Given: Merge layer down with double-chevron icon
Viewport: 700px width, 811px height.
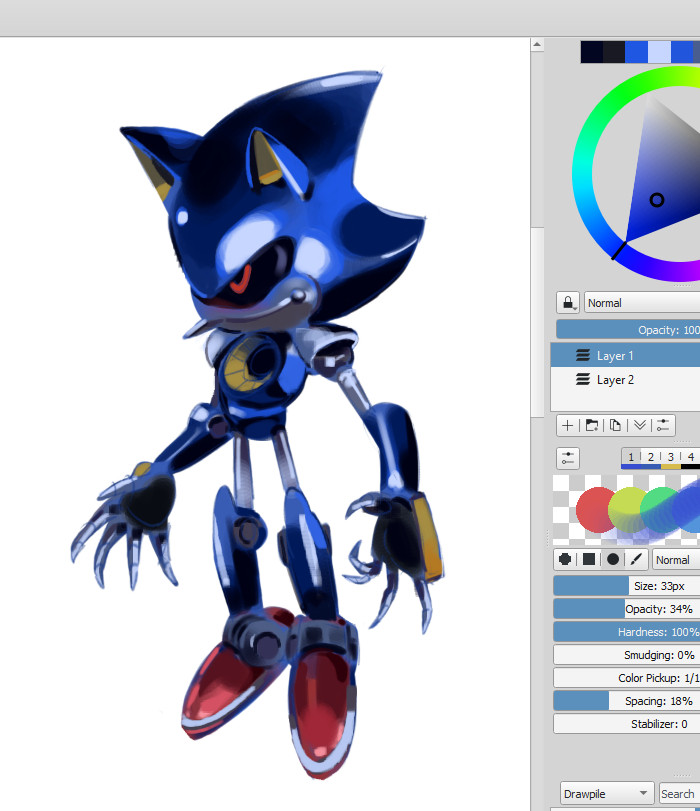Looking at the screenshot, I should click(x=640, y=426).
